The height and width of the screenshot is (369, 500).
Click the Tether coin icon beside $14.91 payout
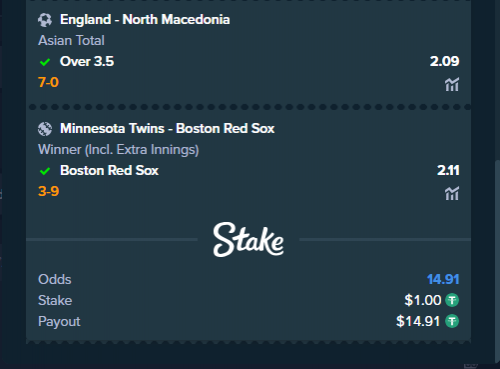(x=452, y=321)
